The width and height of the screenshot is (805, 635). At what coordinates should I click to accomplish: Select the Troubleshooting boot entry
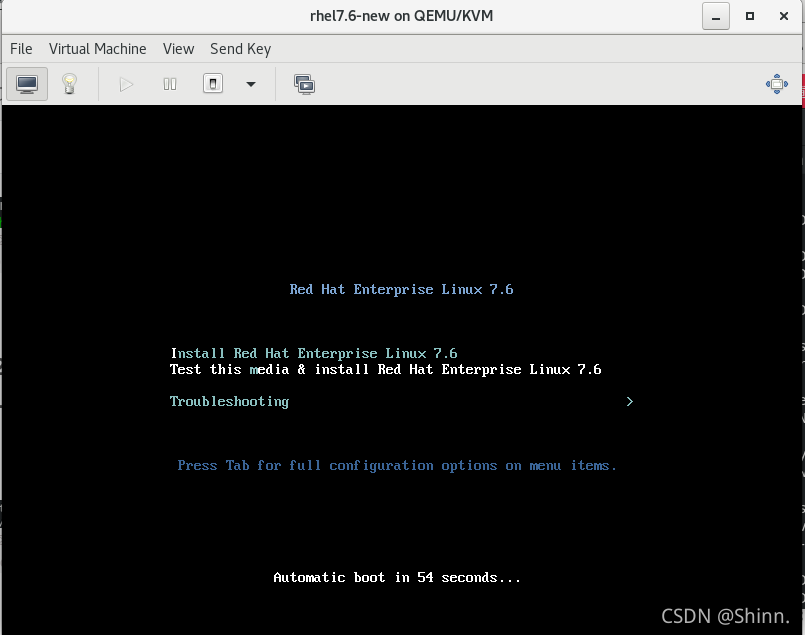229,401
